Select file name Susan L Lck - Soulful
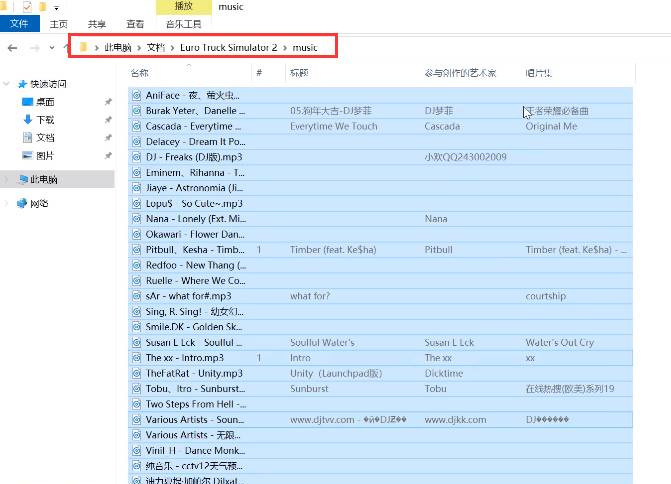 [194, 342]
